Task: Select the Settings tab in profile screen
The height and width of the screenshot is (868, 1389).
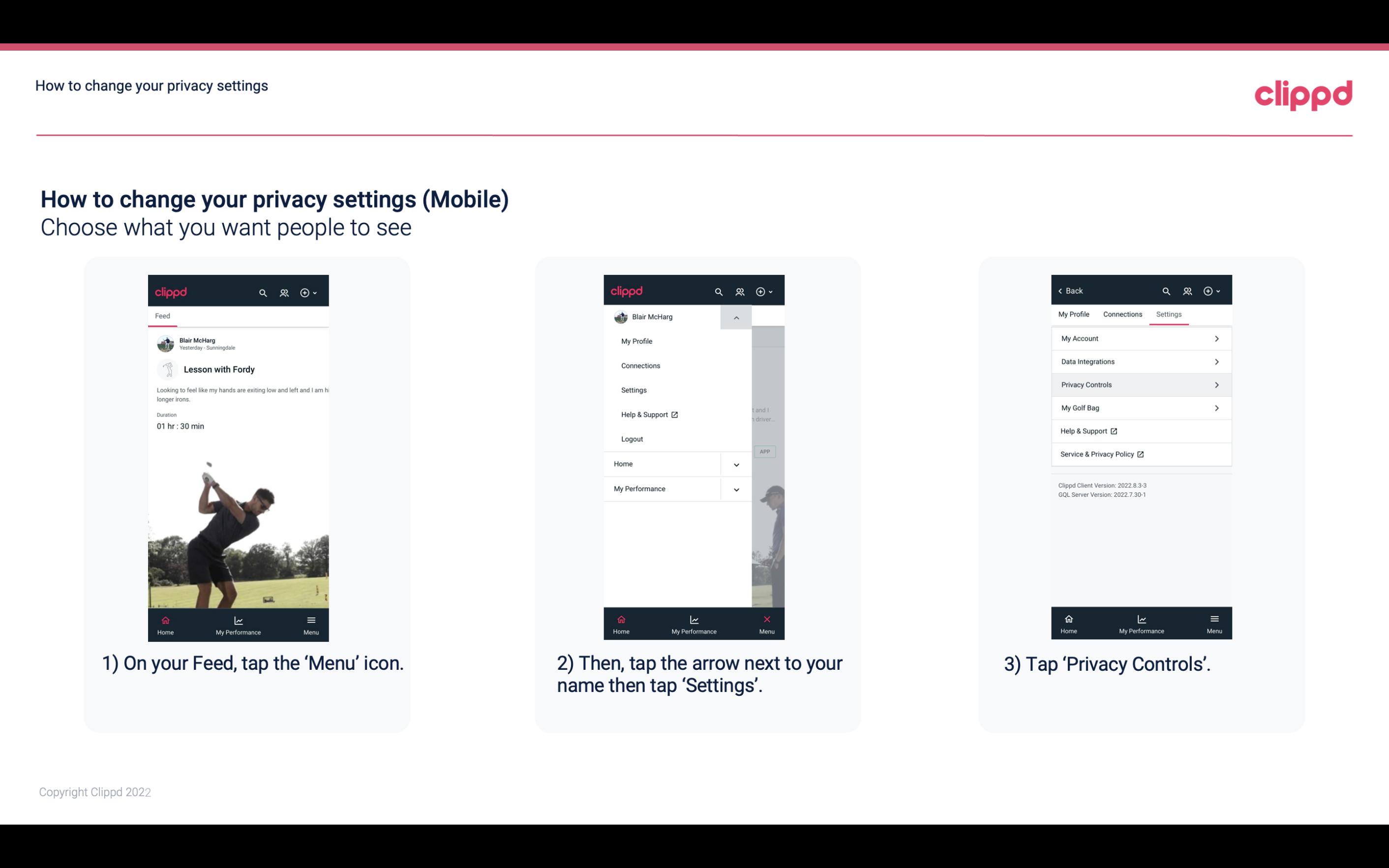Action: pos(1169,314)
